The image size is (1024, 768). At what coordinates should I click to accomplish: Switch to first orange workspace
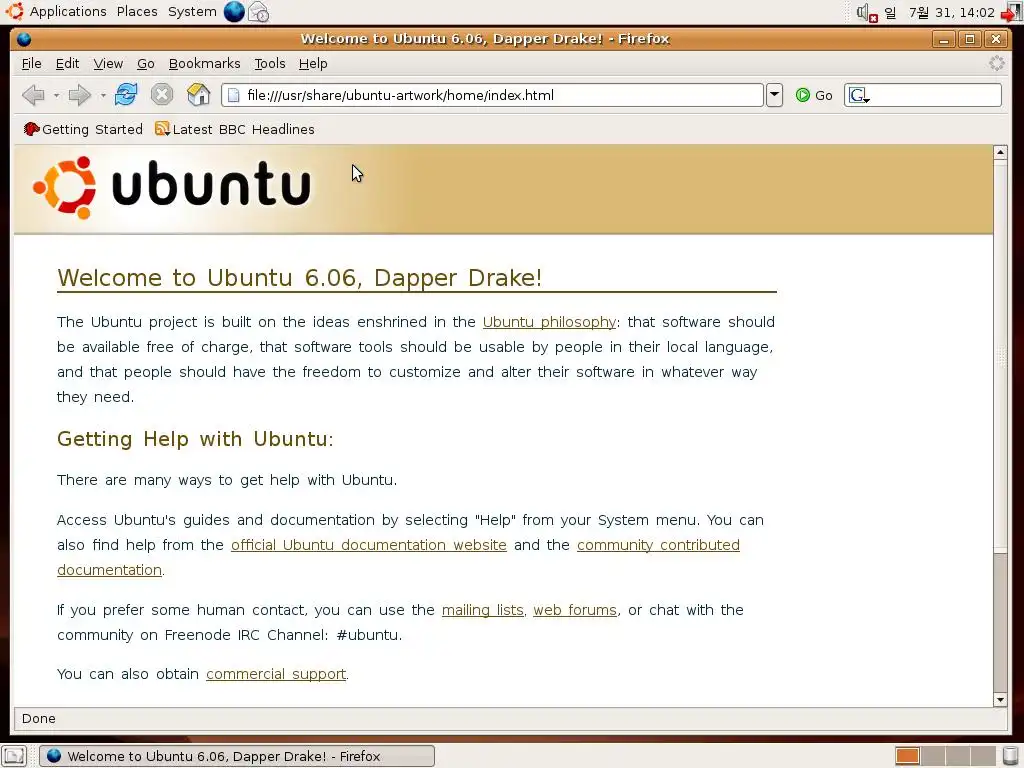(907, 756)
